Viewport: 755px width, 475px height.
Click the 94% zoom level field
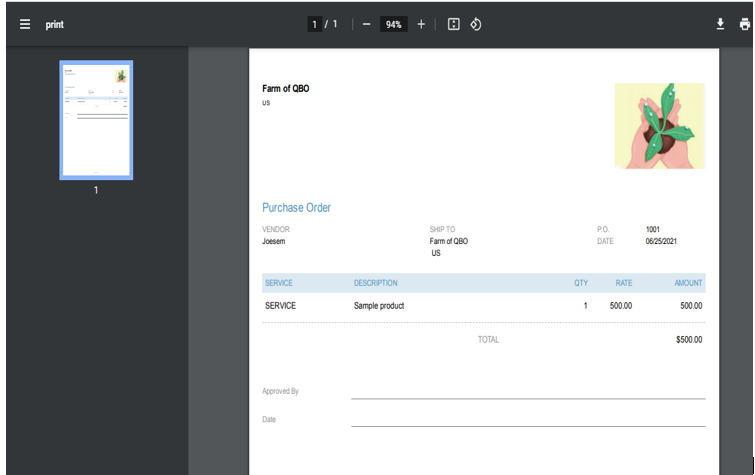(x=393, y=24)
